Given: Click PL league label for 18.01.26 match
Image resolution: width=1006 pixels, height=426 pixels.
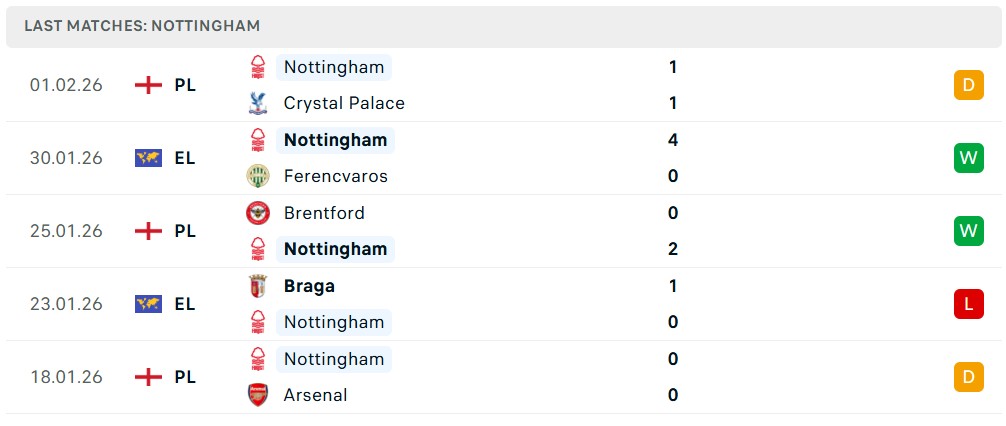Looking at the screenshot, I should 185,377.
